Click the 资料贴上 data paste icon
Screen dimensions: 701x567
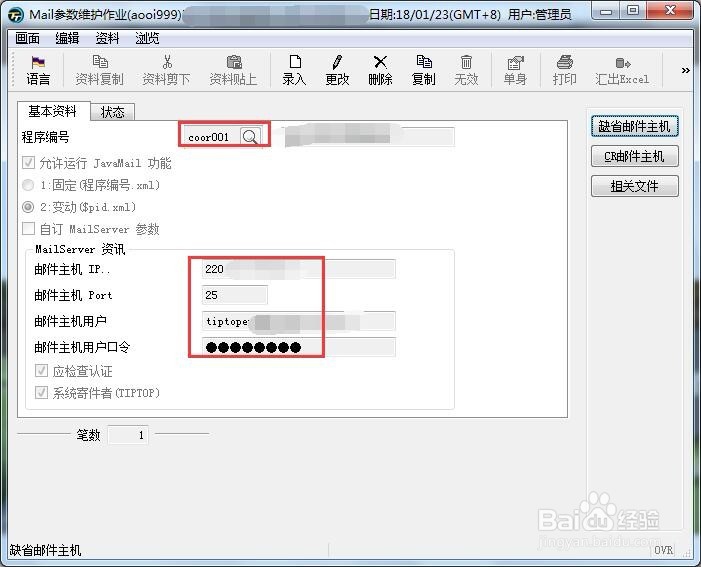point(233,70)
